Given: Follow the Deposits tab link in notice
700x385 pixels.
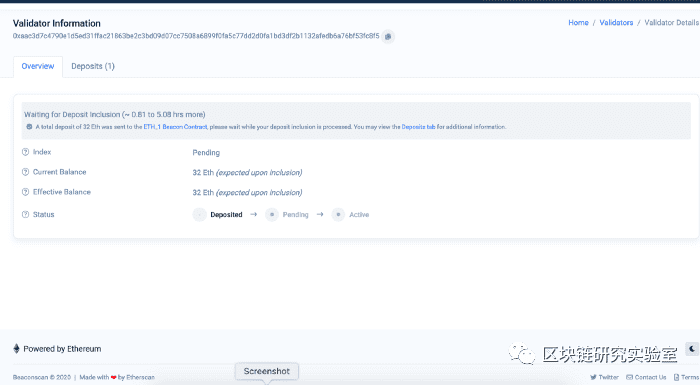Looking at the screenshot, I should [418, 127].
